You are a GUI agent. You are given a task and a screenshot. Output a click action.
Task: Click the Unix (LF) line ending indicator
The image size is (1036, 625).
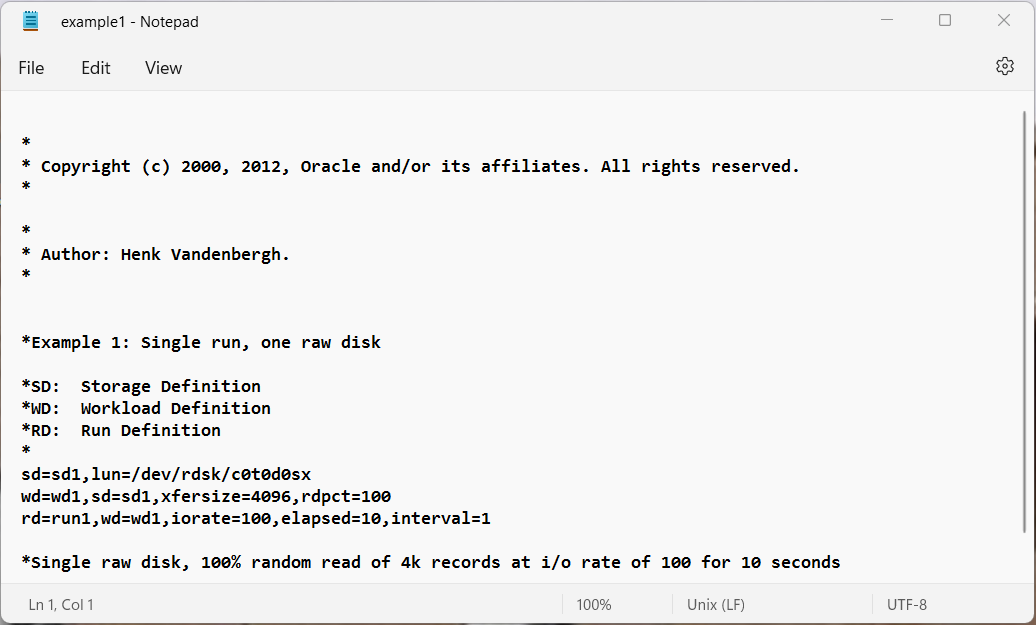[716, 605]
